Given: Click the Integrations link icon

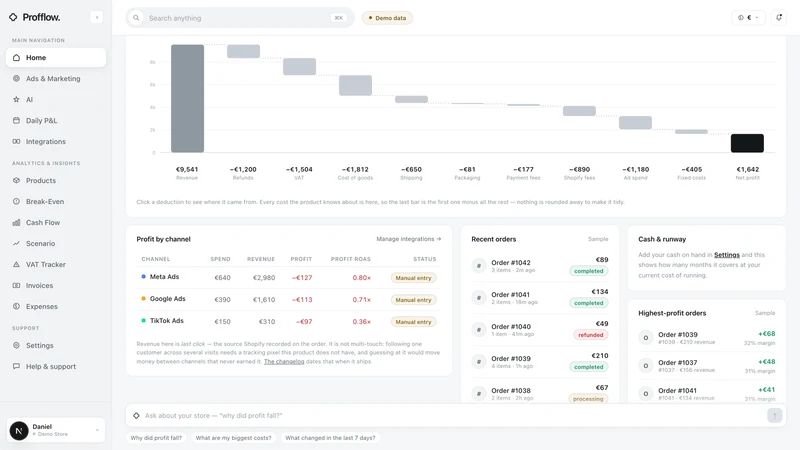Looking at the screenshot, I should [x=16, y=141].
